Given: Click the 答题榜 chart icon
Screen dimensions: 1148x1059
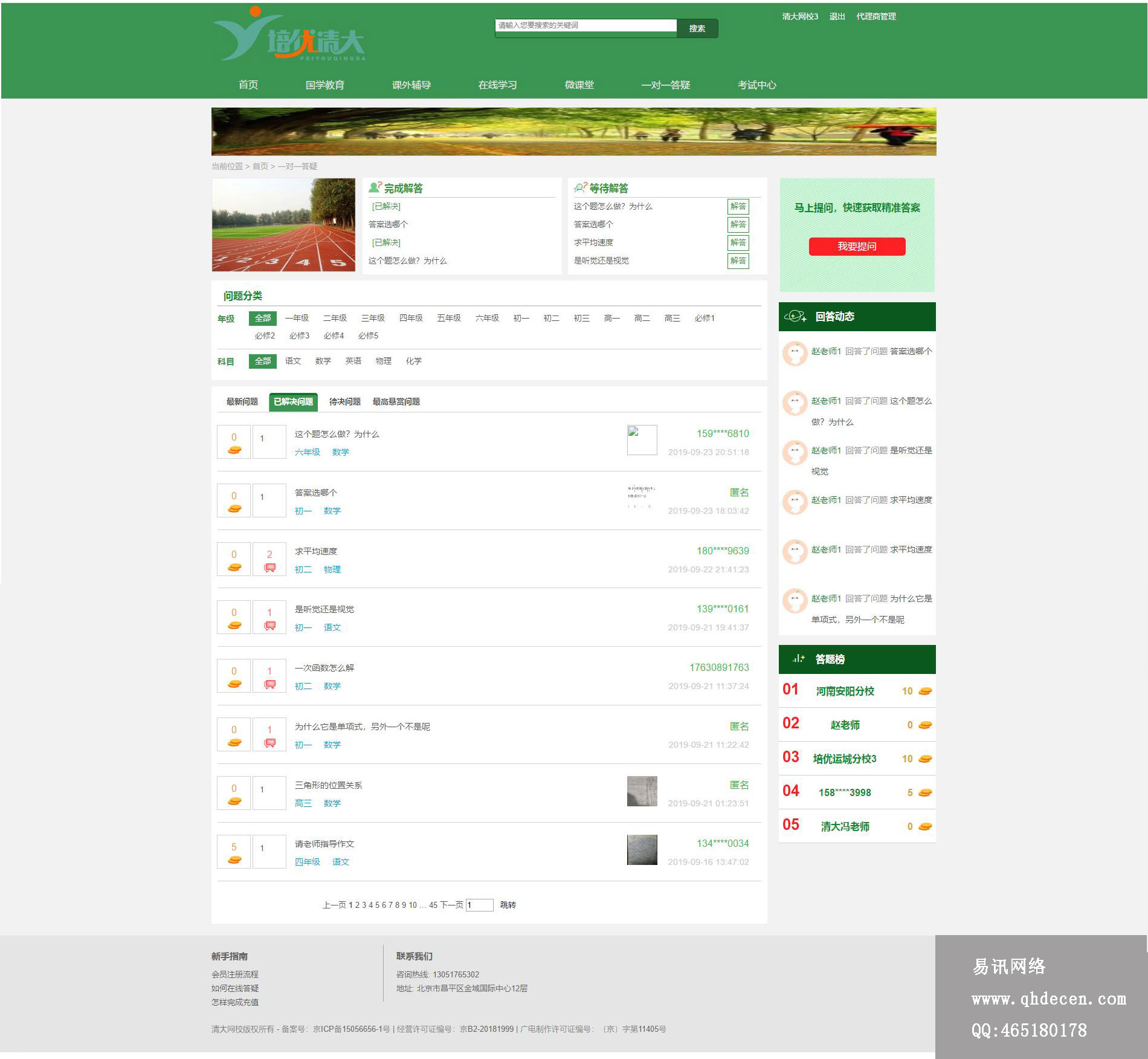Looking at the screenshot, I should coord(798,659).
